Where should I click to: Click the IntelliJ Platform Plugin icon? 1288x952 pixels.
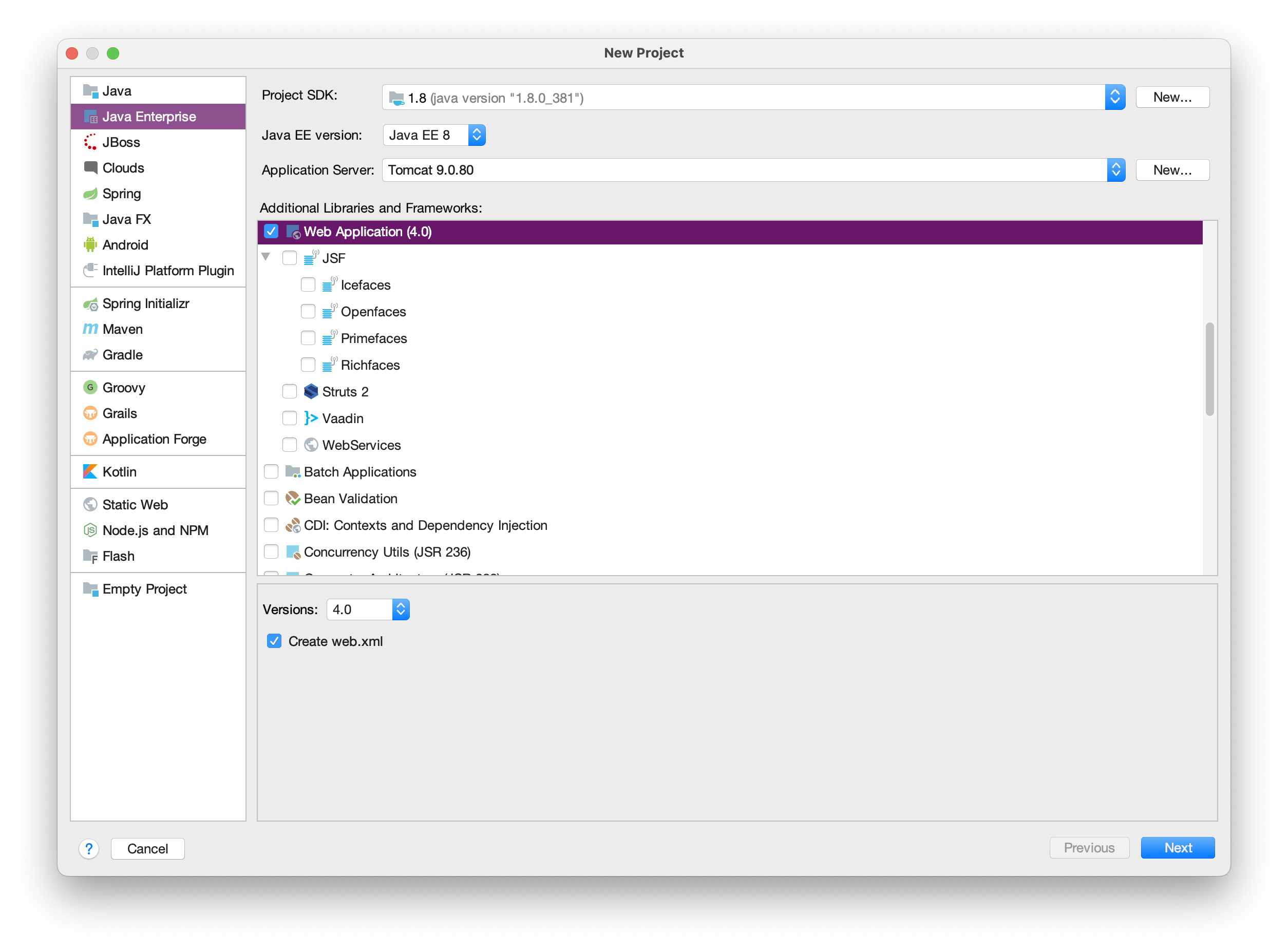[90, 270]
